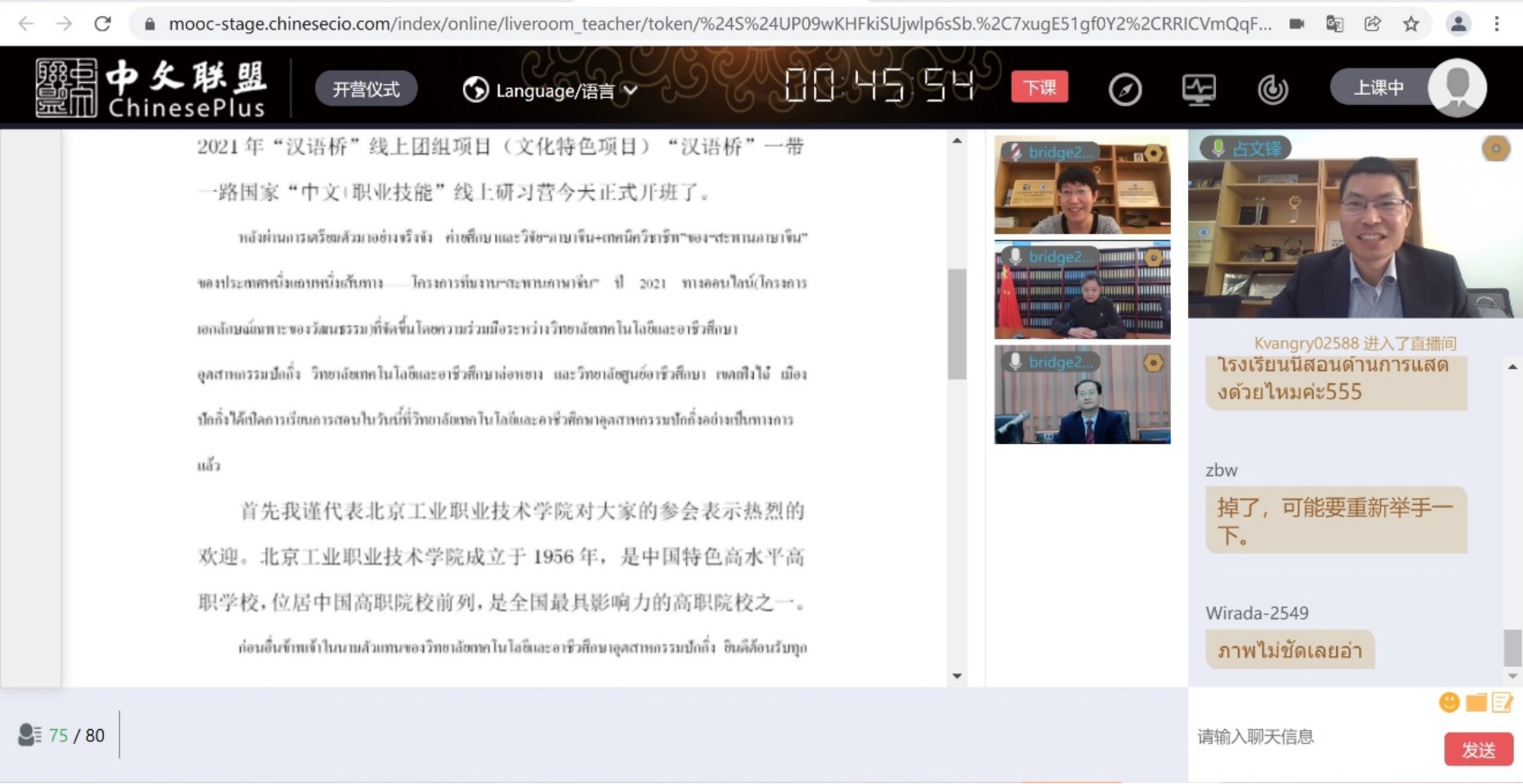Toggle 占文锋's green microphone

[1218, 149]
